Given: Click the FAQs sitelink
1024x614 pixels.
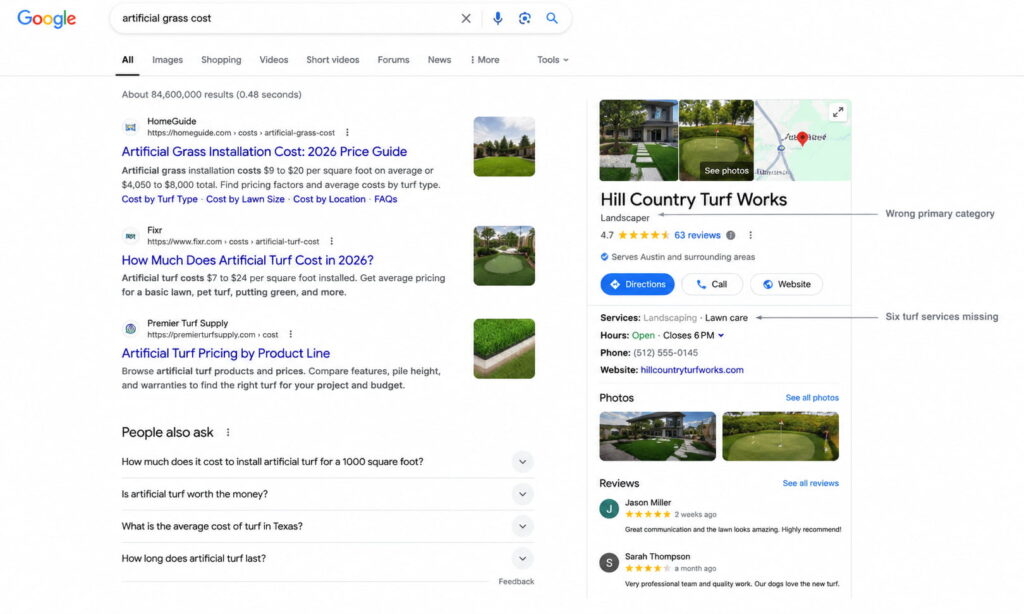Looking at the screenshot, I should click(x=385, y=199).
